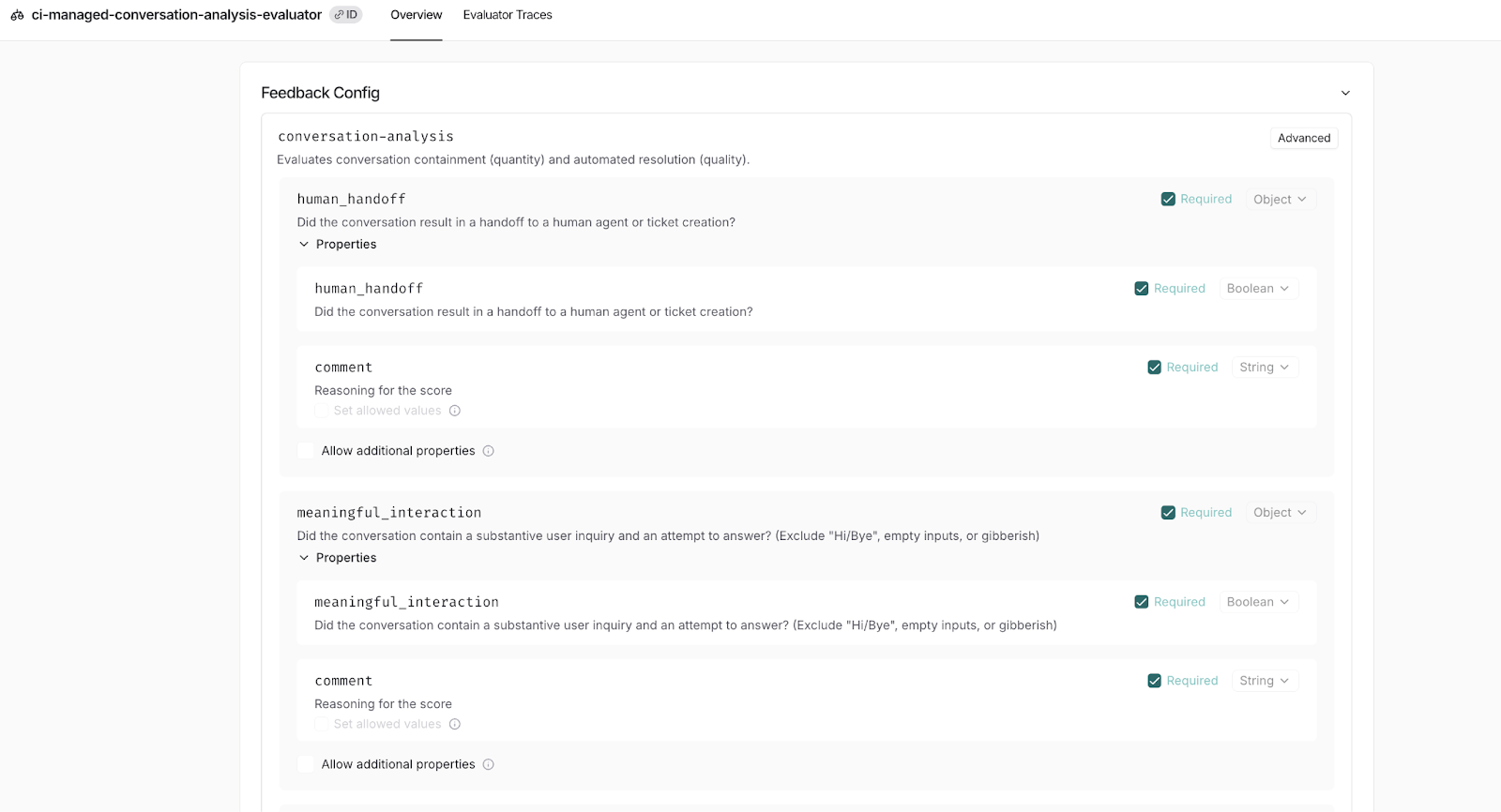
Task: Click info icon beside meaningful_interaction Set allowed values
Action: (x=455, y=724)
